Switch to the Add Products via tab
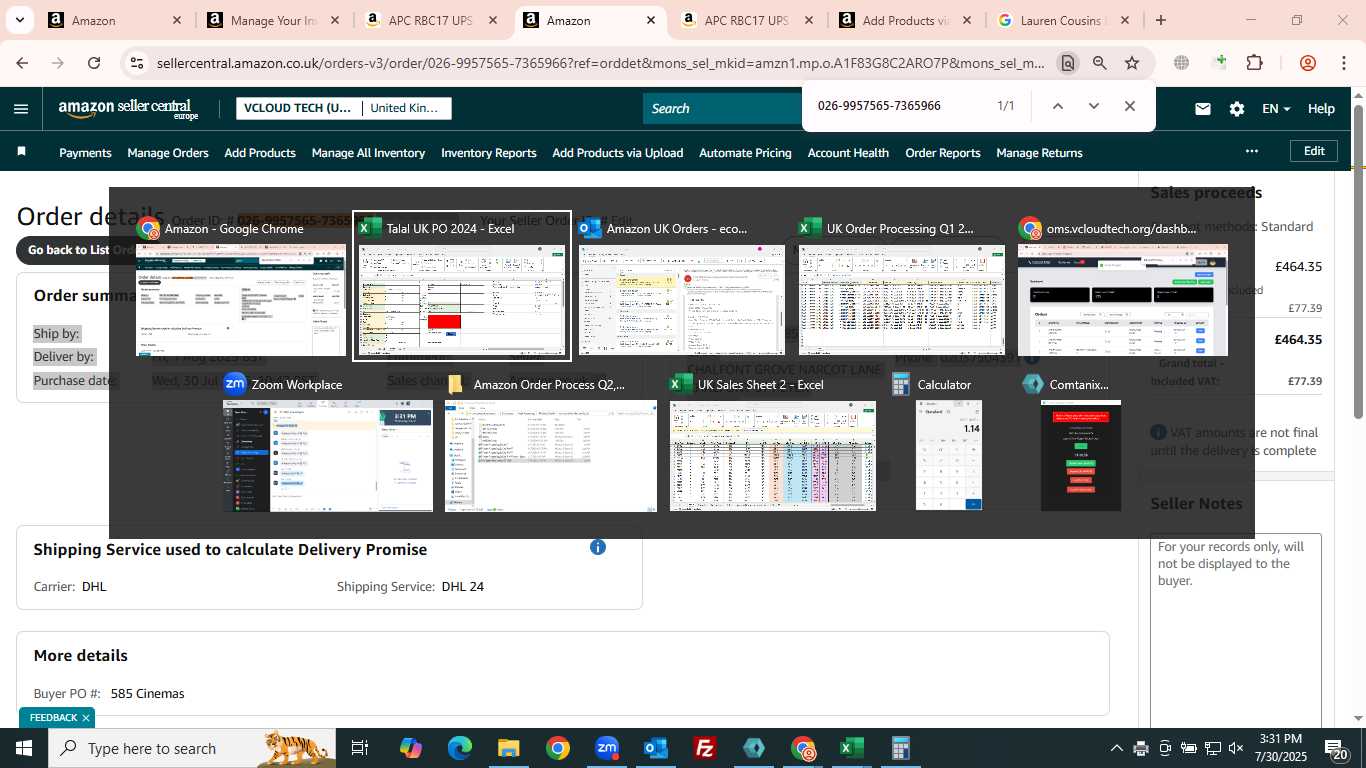 tap(905, 20)
